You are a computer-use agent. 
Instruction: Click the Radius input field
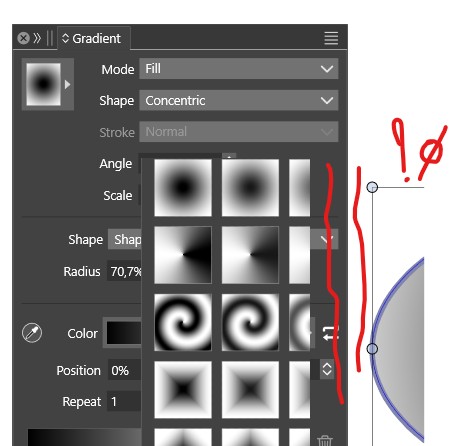tap(125, 271)
